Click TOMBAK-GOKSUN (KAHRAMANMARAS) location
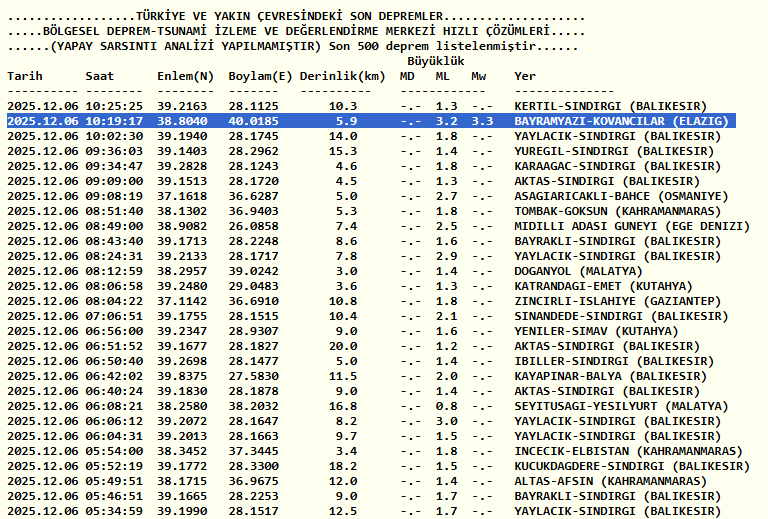The width and height of the screenshot is (768, 519). pos(618,211)
